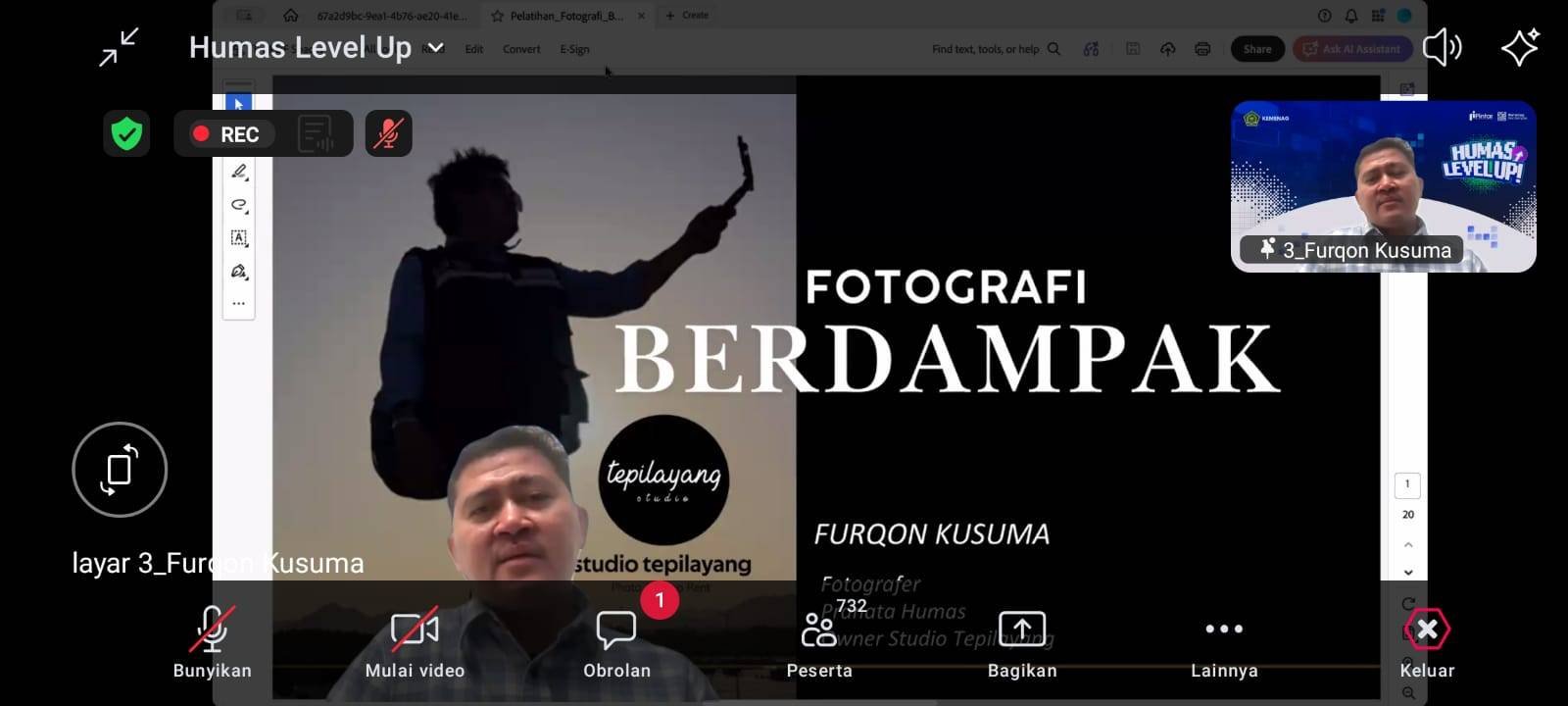Click the link generator icon beside search
The image size is (1568, 706).
(x=1091, y=49)
